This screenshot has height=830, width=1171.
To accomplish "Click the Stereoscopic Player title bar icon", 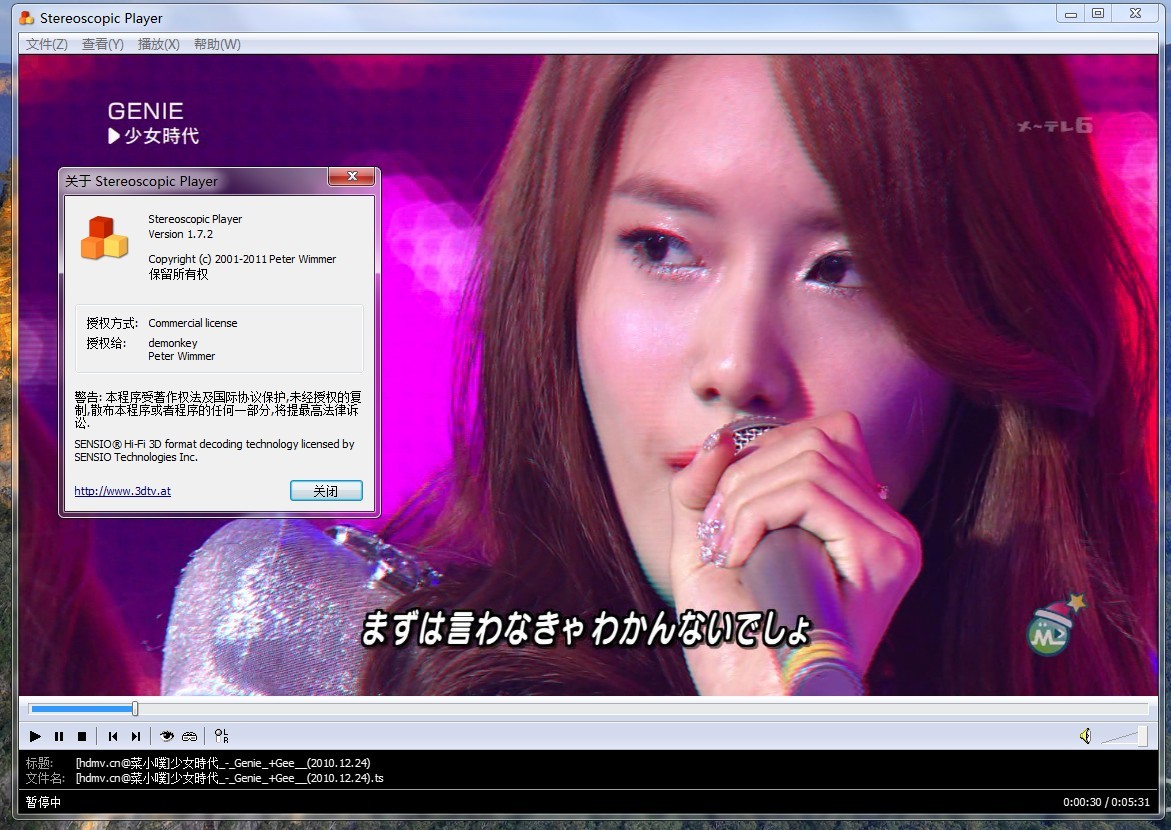I will tap(27, 17).
